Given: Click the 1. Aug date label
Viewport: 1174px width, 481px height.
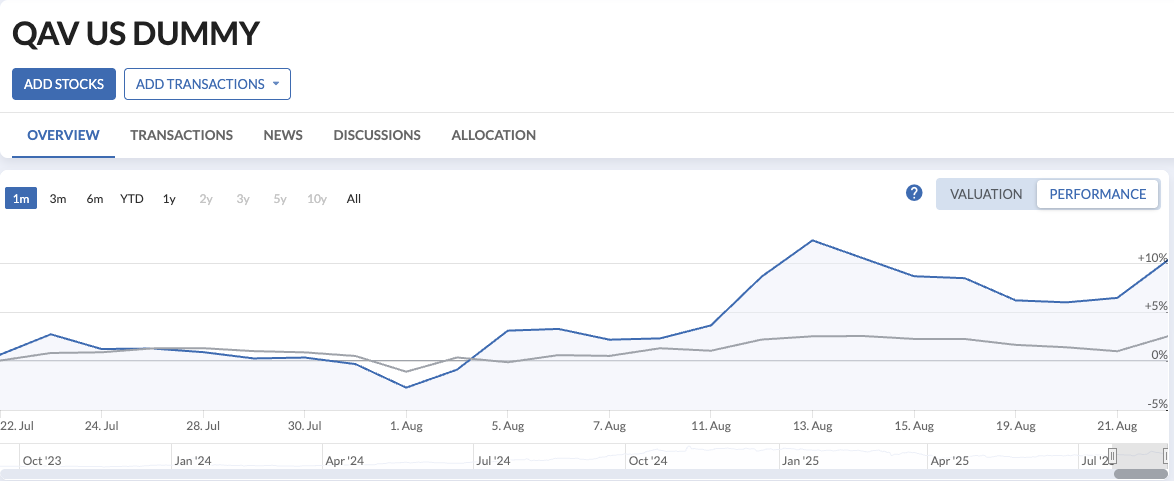Looking at the screenshot, I should coord(406,426).
